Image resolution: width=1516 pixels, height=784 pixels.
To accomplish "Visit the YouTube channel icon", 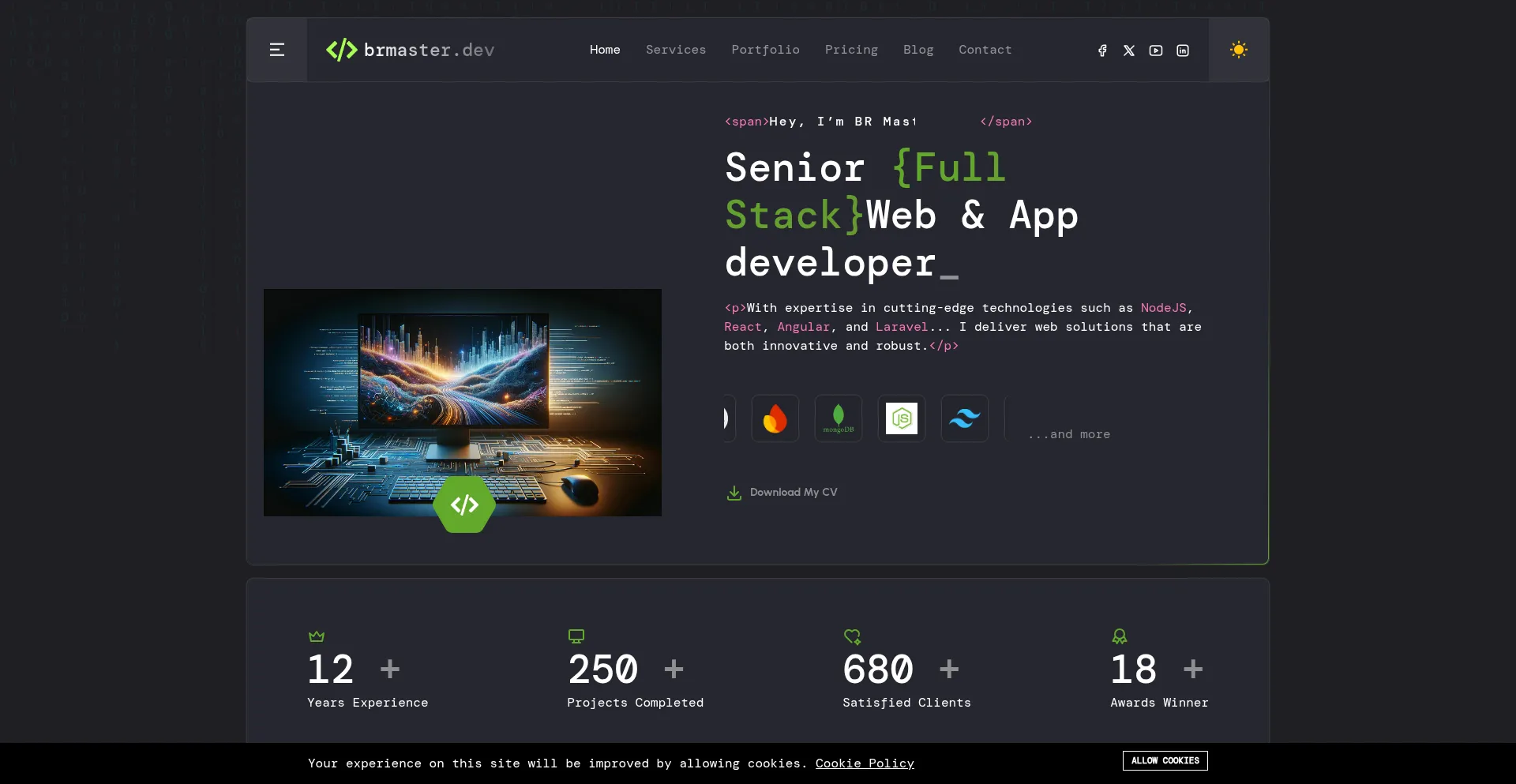I will tap(1156, 51).
